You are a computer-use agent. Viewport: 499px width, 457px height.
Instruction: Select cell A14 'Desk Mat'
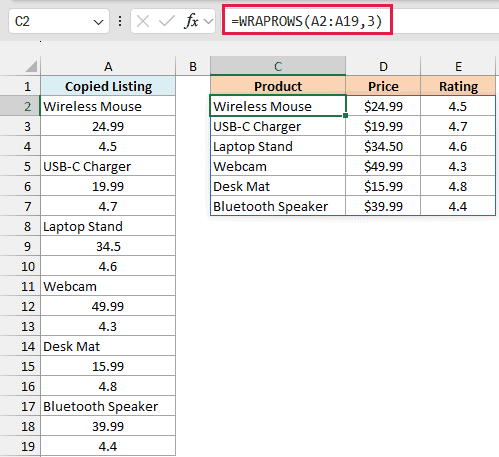click(108, 346)
